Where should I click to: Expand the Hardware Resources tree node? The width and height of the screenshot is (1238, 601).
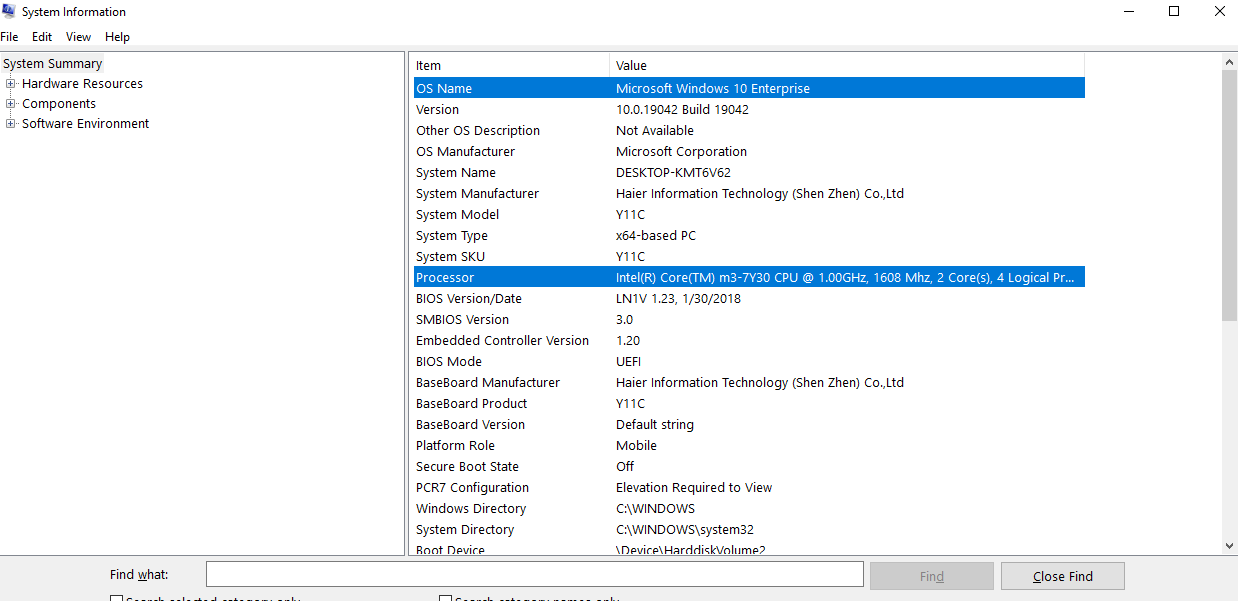[x=11, y=84]
